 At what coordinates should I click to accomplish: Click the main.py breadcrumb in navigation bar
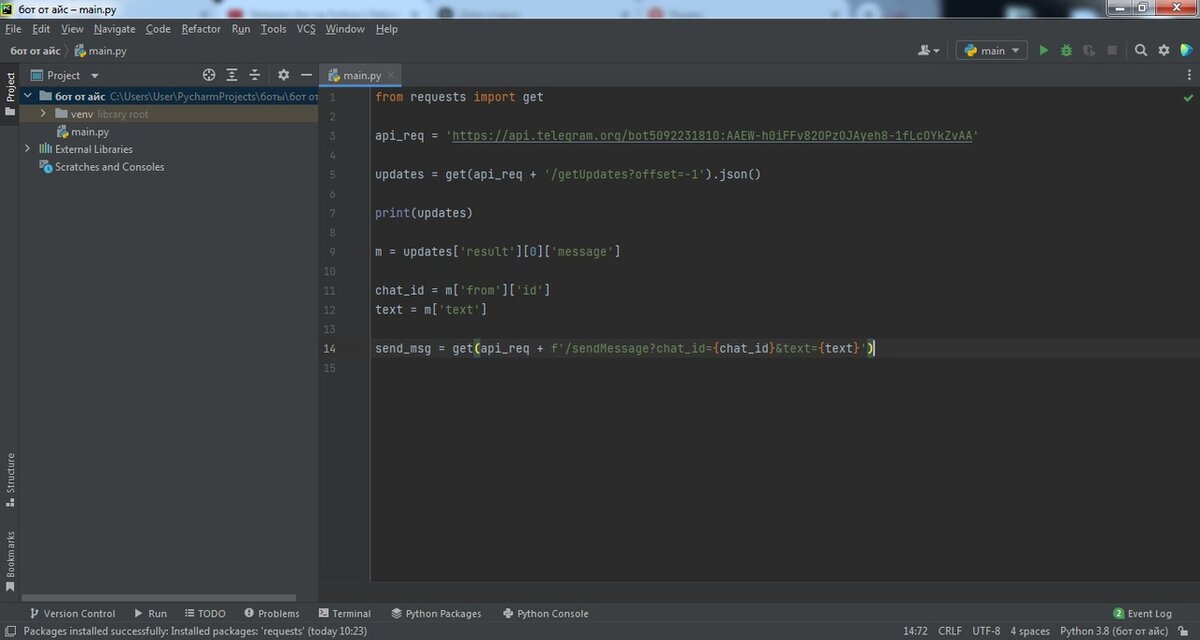click(x=102, y=50)
